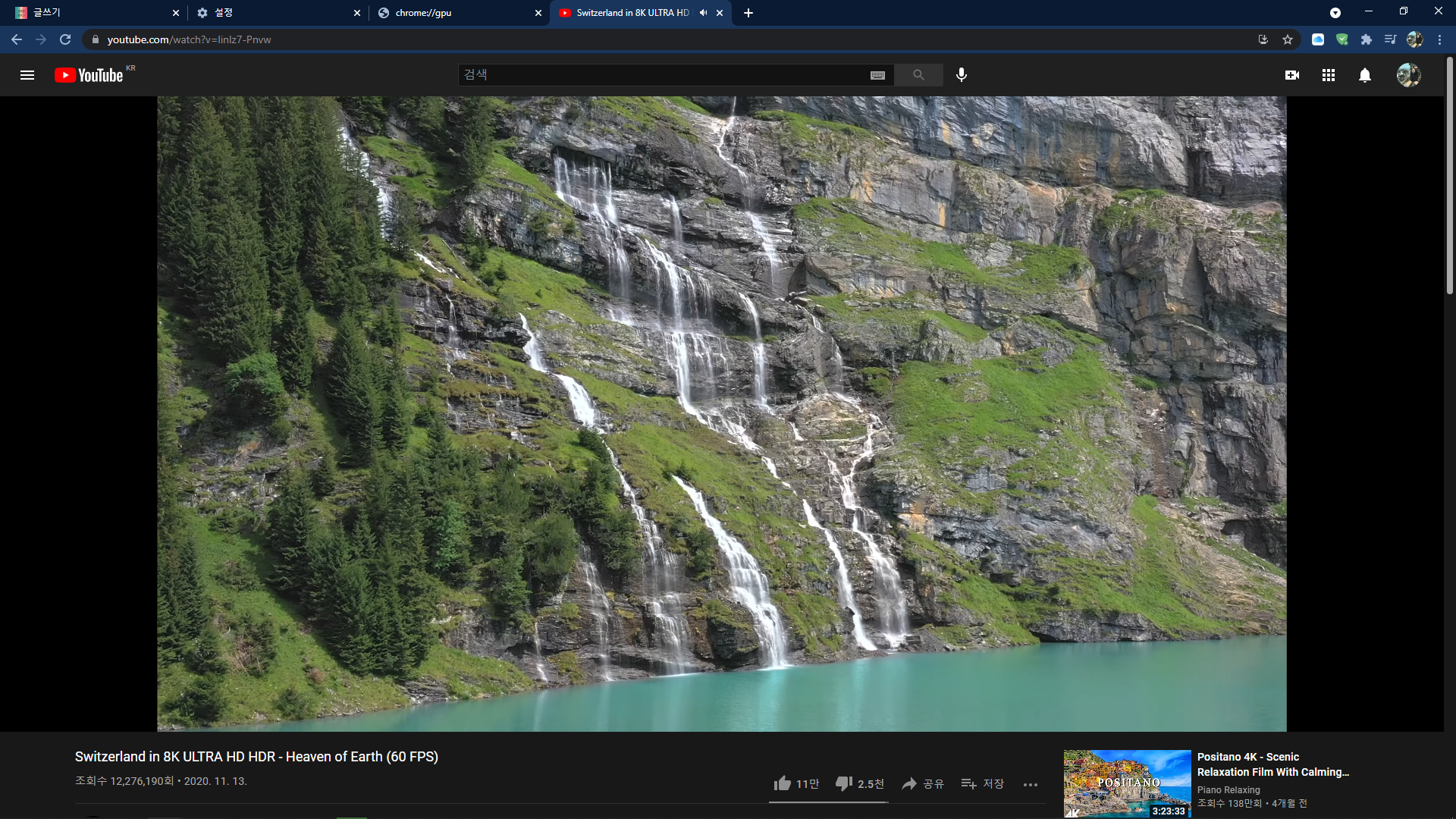Click the 공유 share button

923,783
